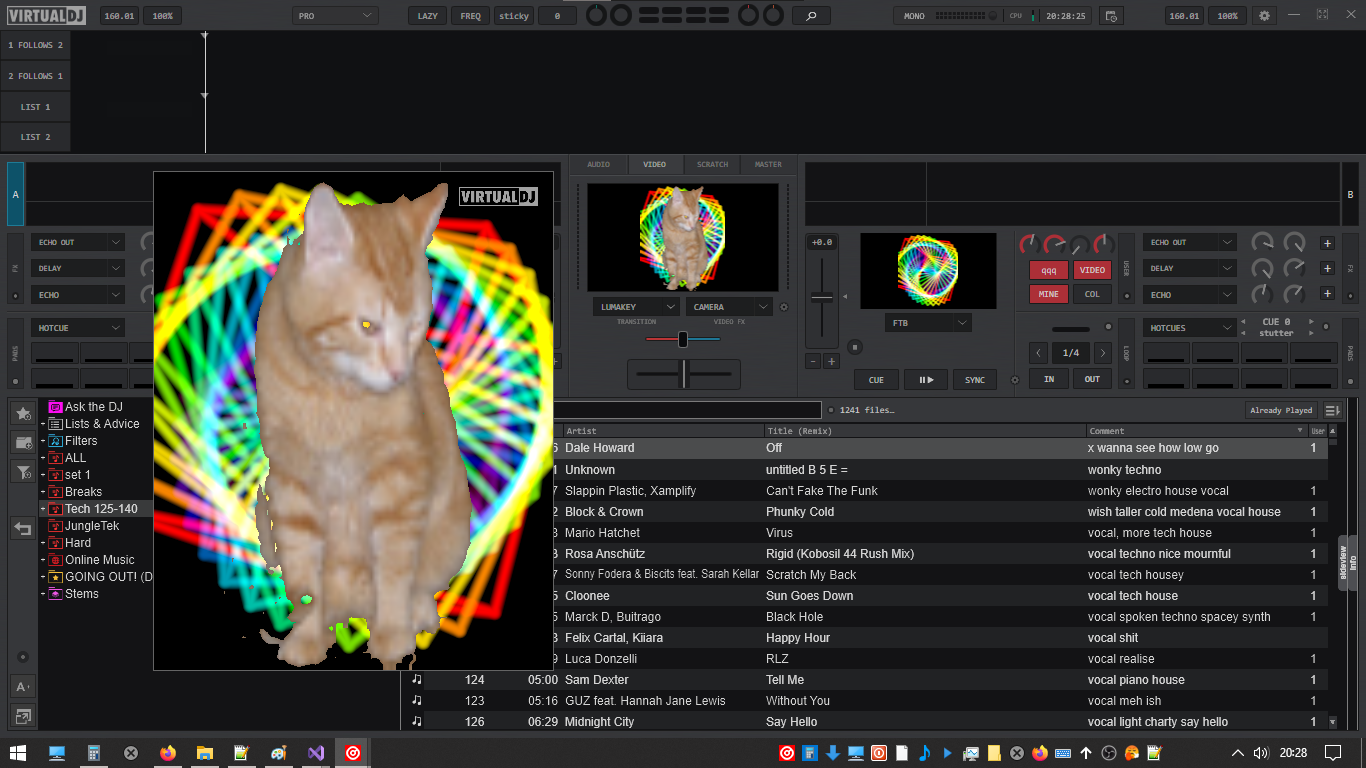
Task: Click the filter folder sidebar icon
Action: click(23, 471)
